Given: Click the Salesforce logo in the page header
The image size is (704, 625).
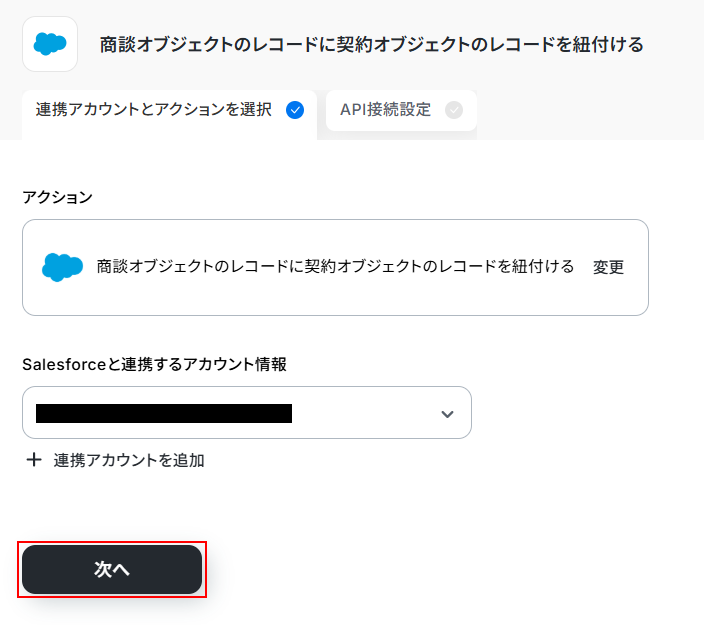Looking at the screenshot, I should click(50, 43).
